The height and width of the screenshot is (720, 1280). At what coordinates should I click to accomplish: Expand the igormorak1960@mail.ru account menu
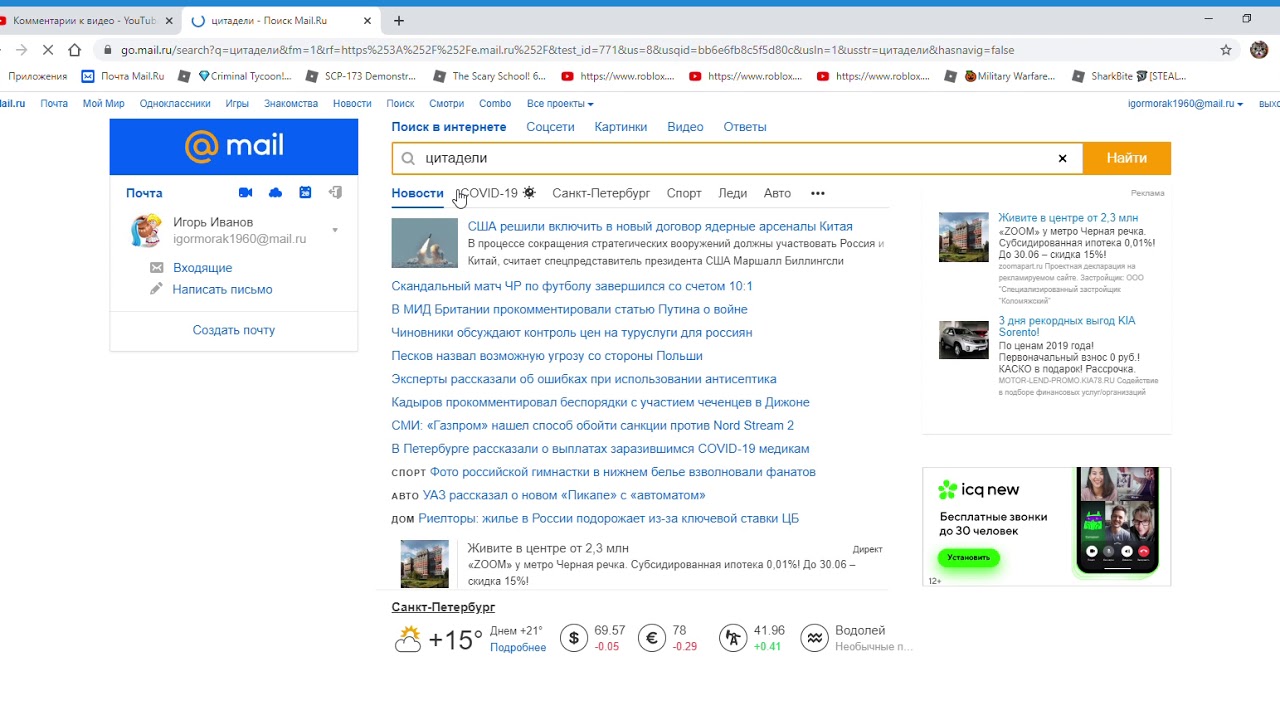1185,104
